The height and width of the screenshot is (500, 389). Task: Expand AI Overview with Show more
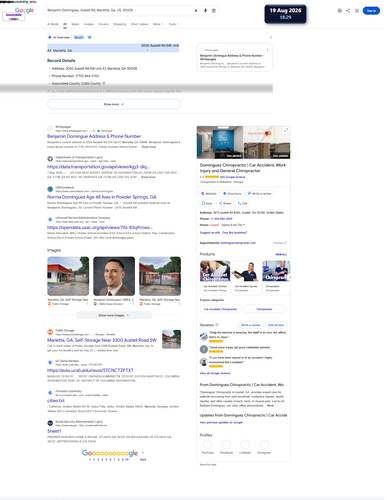point(114,104)
